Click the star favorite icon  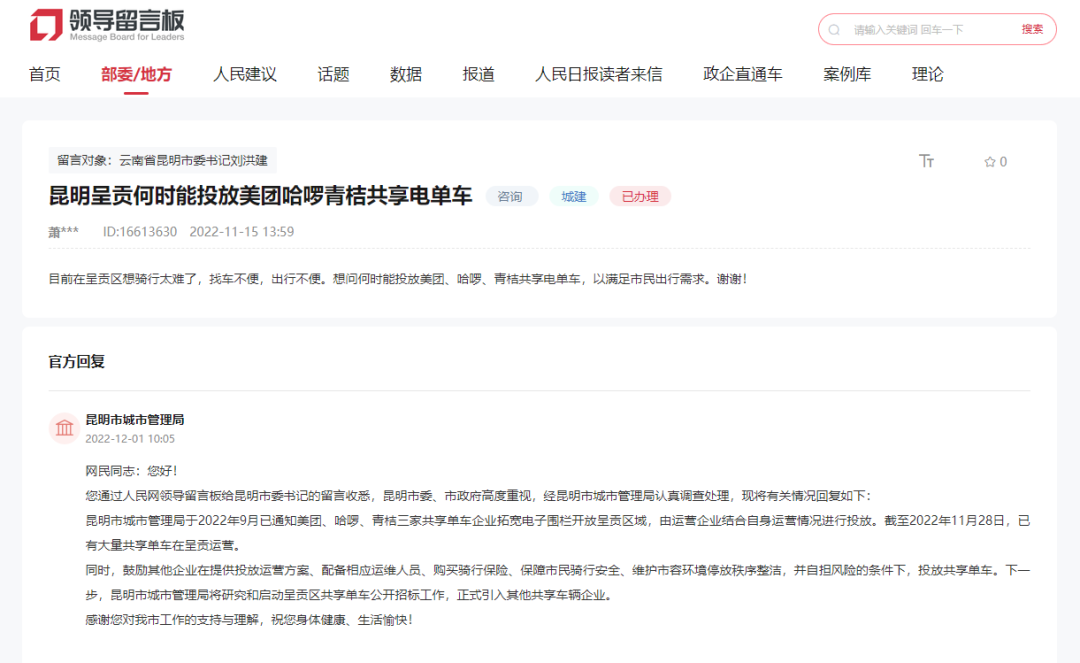tap(990, 162)
